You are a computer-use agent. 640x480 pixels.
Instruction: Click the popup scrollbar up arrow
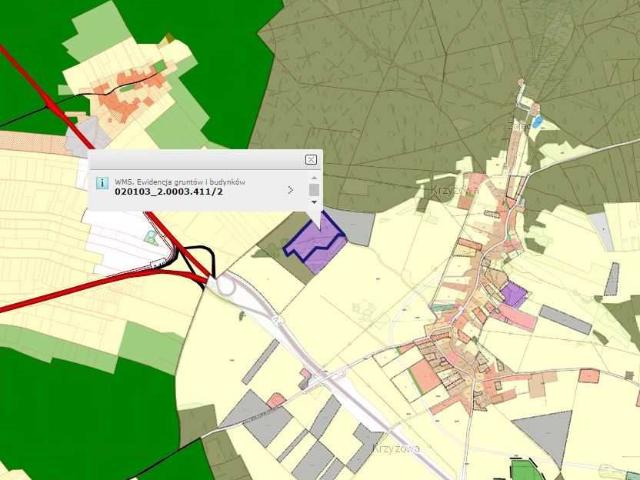(314, 177)
